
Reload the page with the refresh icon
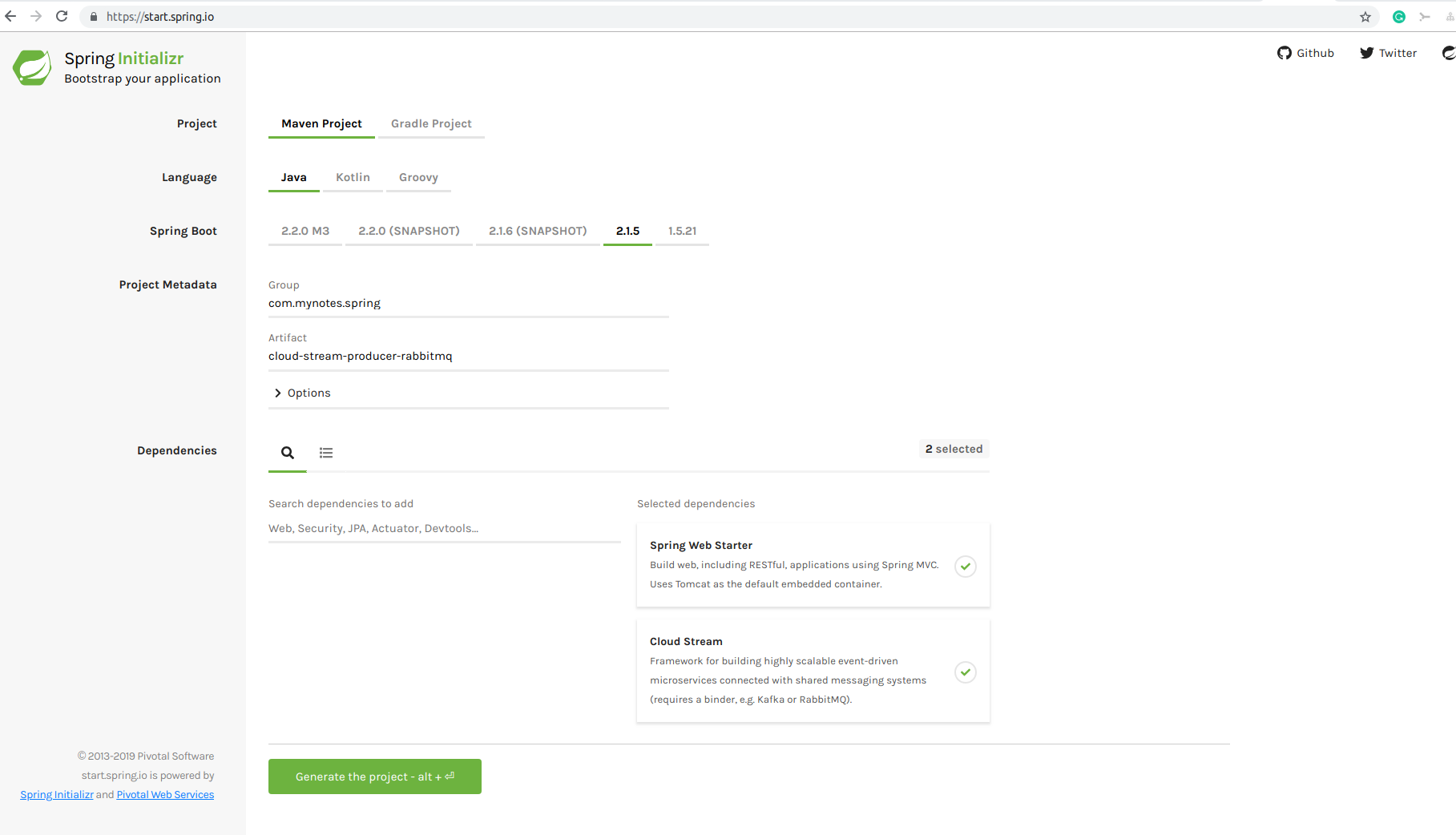coord(62,16)
